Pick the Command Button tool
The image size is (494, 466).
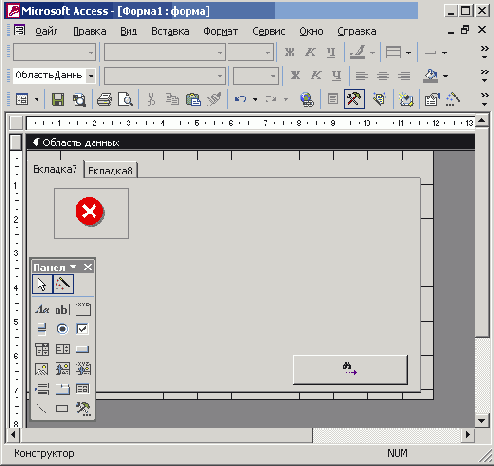[x=83, y=349]
